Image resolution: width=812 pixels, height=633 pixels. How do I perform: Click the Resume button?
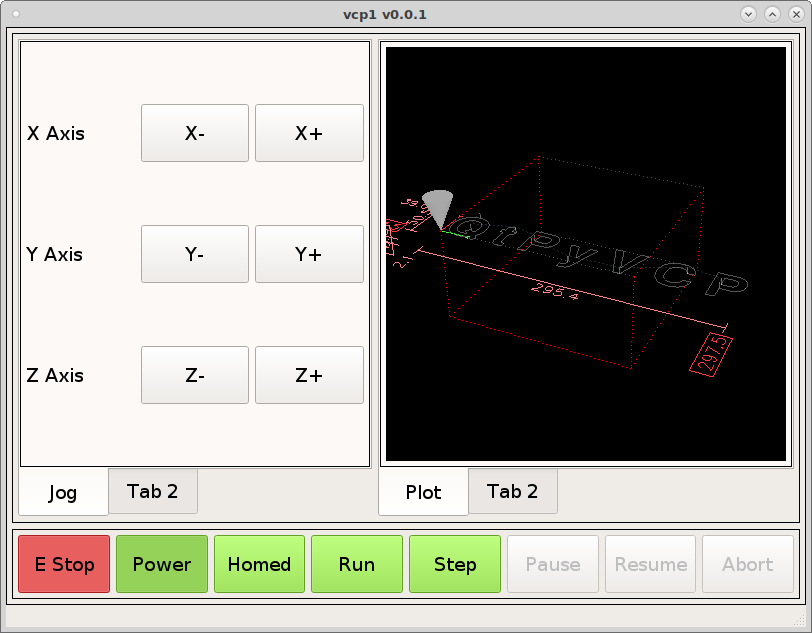click(x=650, y=564)
